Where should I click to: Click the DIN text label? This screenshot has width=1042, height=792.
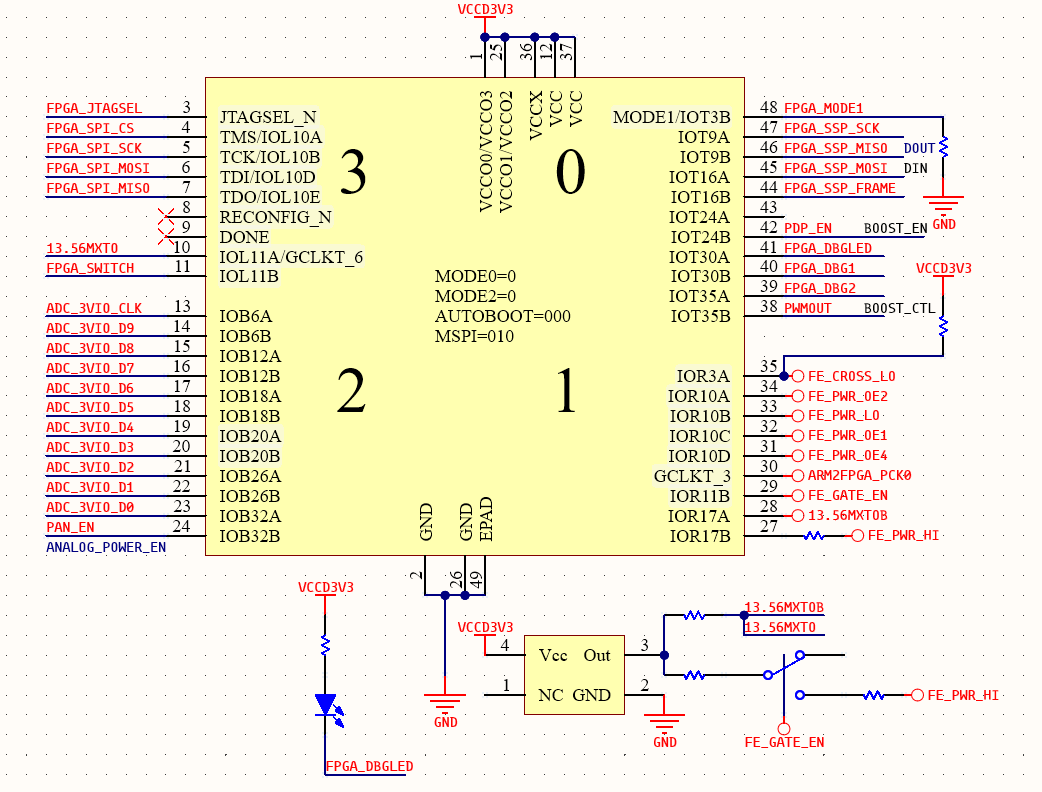915,168
